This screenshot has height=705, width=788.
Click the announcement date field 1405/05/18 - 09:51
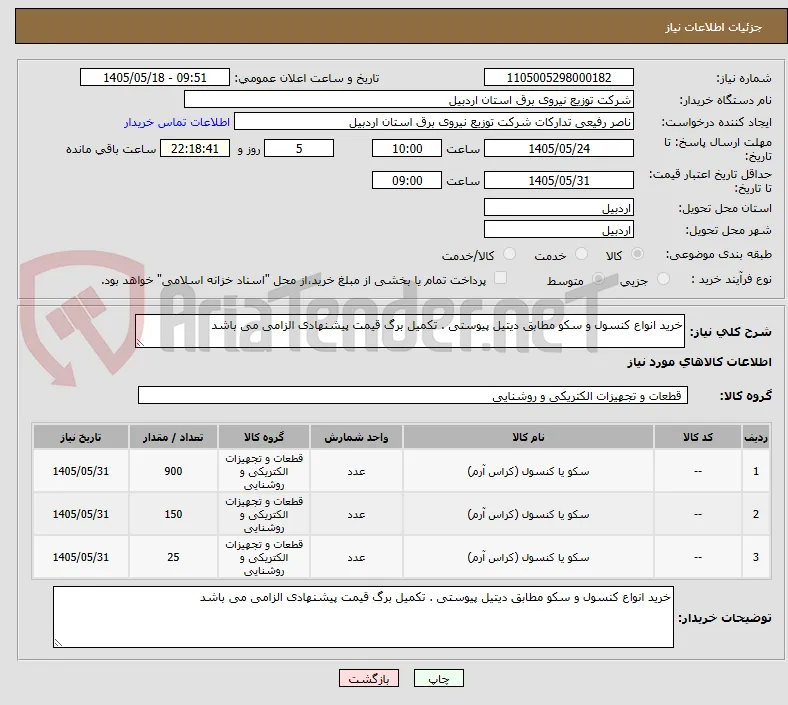[155, 77]
